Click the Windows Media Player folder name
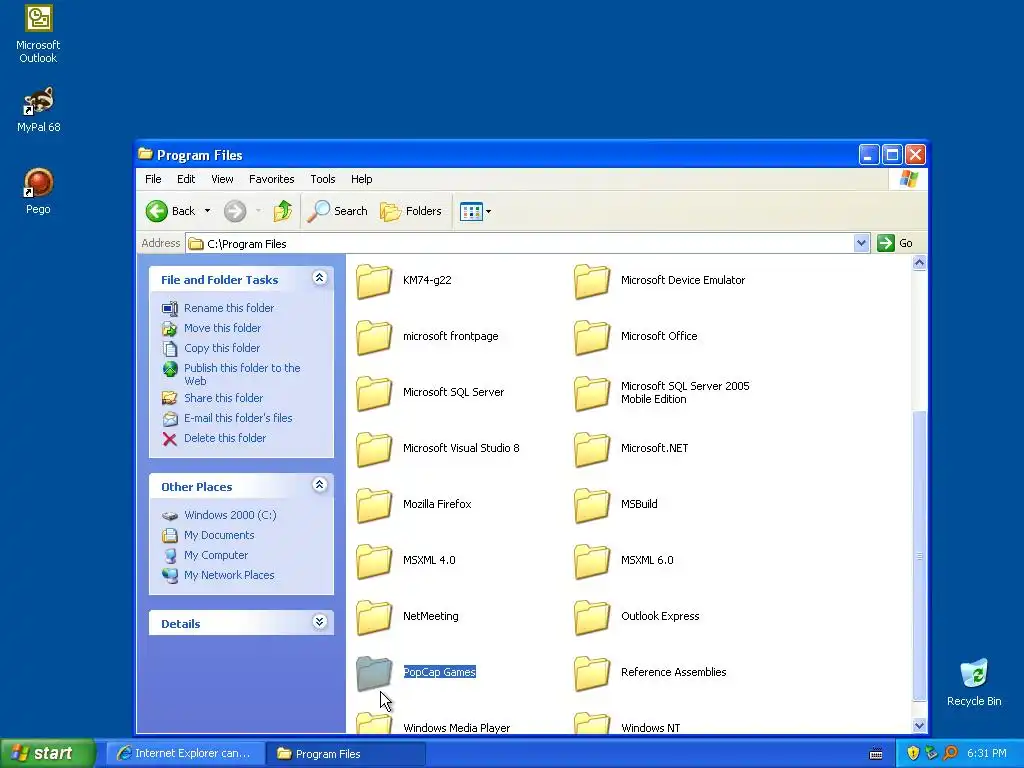 pyautogui.click(x=456, y=728)
